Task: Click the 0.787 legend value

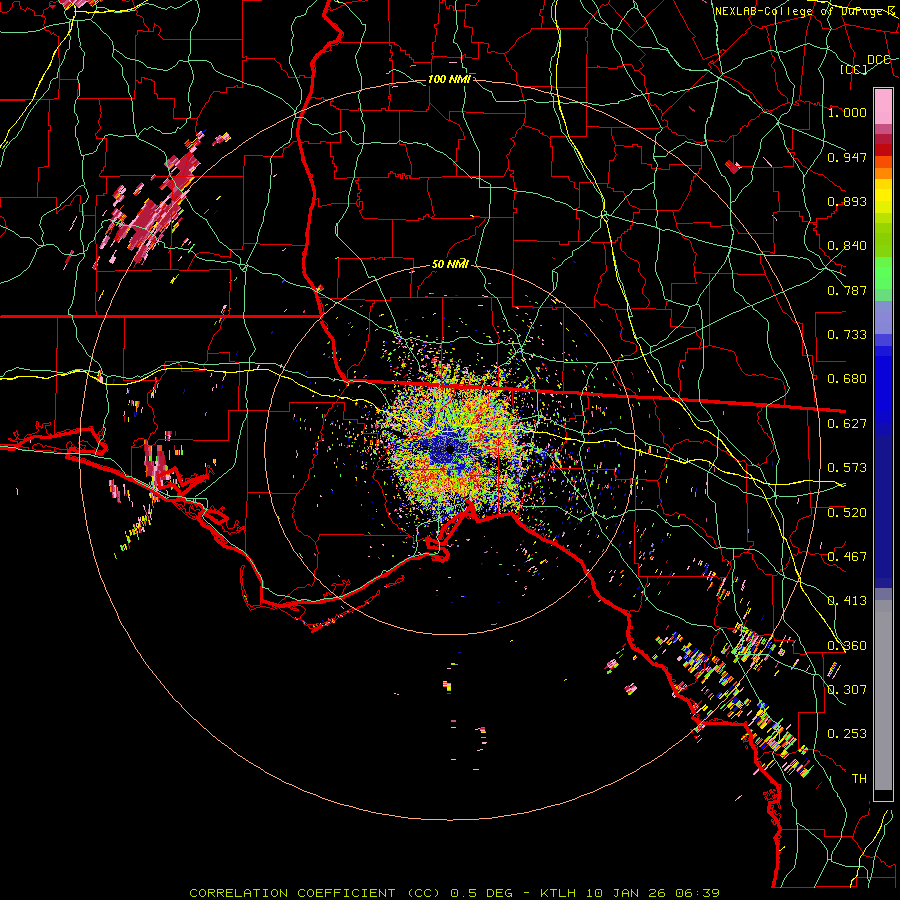Action: click(847, 290)
